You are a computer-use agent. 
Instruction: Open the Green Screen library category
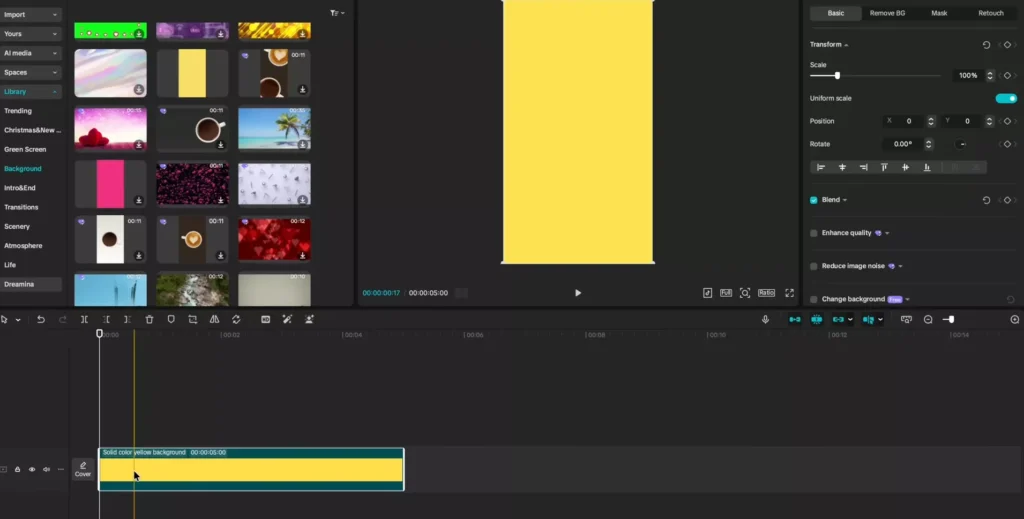point(25,149)
